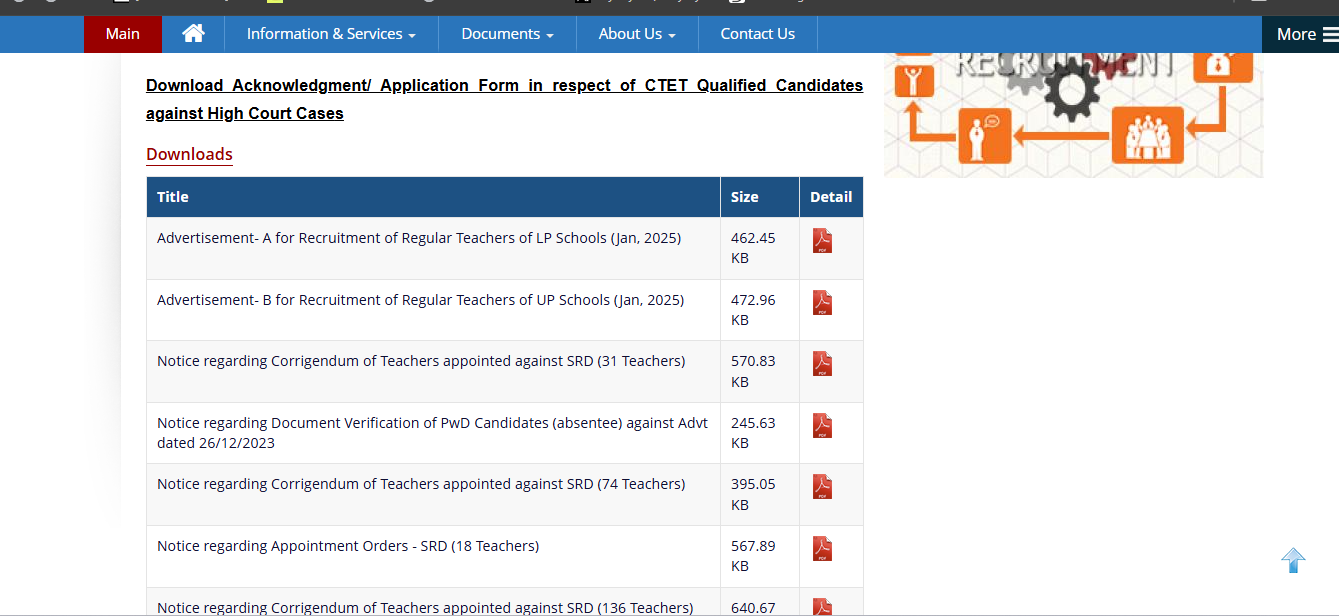This screenshot has width=1339, height=616.
Task: Click the More menu entry
Action: [1296, 33]
